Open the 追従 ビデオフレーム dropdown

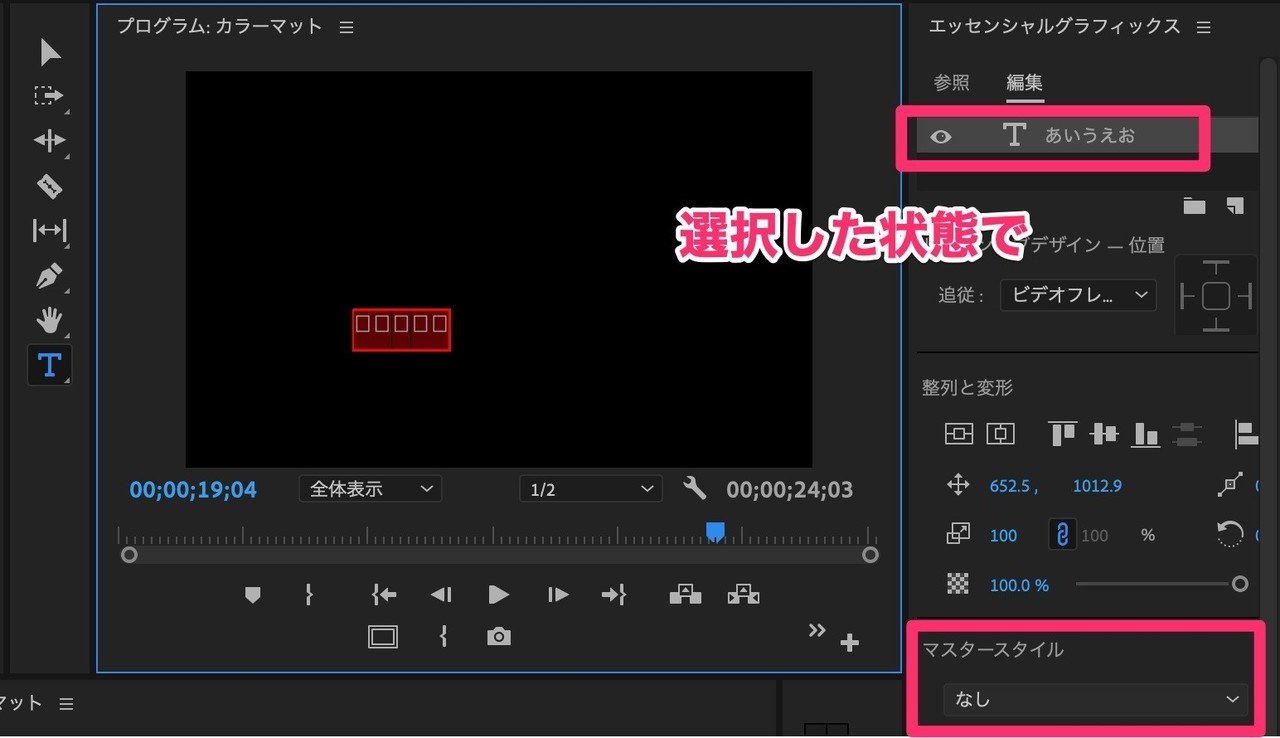1079,295
